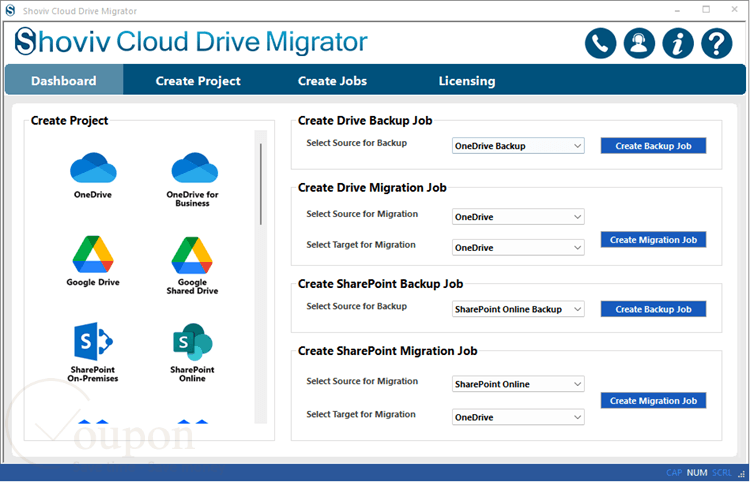Image resolution: width=750 pixels, height=482 pixels.
Task: Open the Drive Migration source dropdown
Action: [518, 217]
